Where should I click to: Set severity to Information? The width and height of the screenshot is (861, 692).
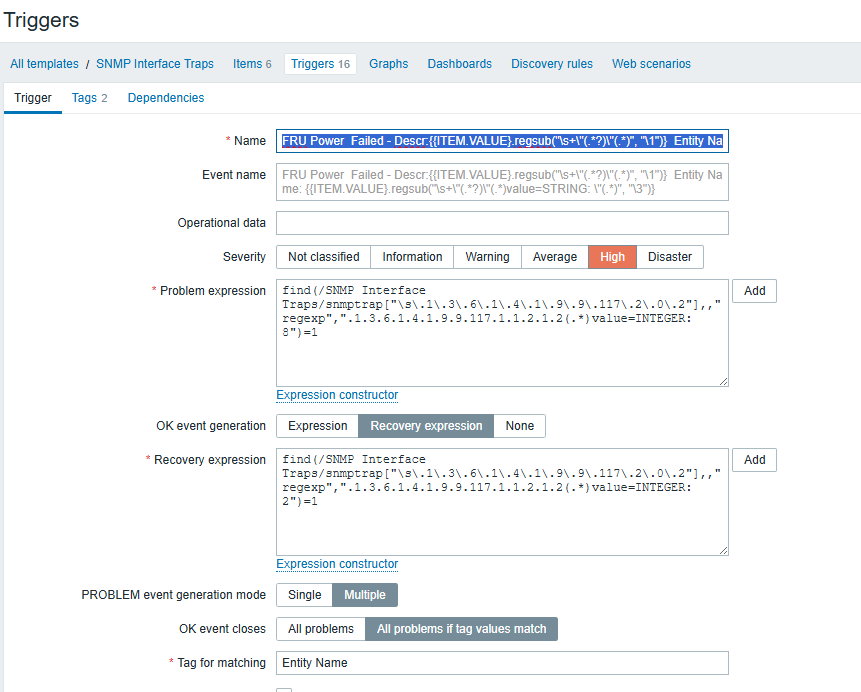click(412, 257)
